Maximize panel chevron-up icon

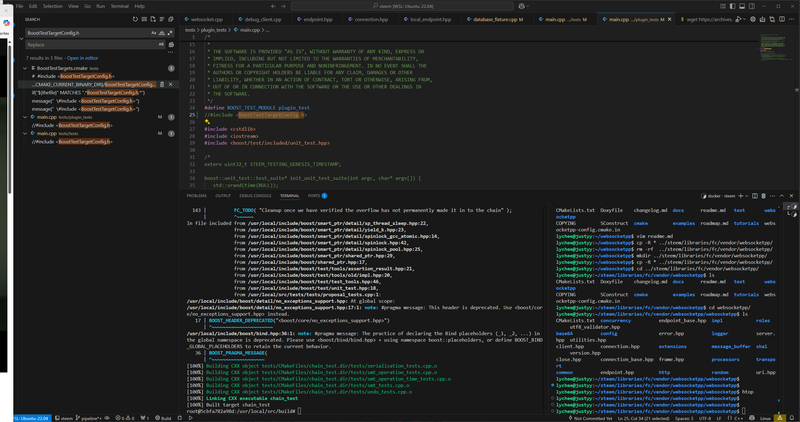[782, 196]
